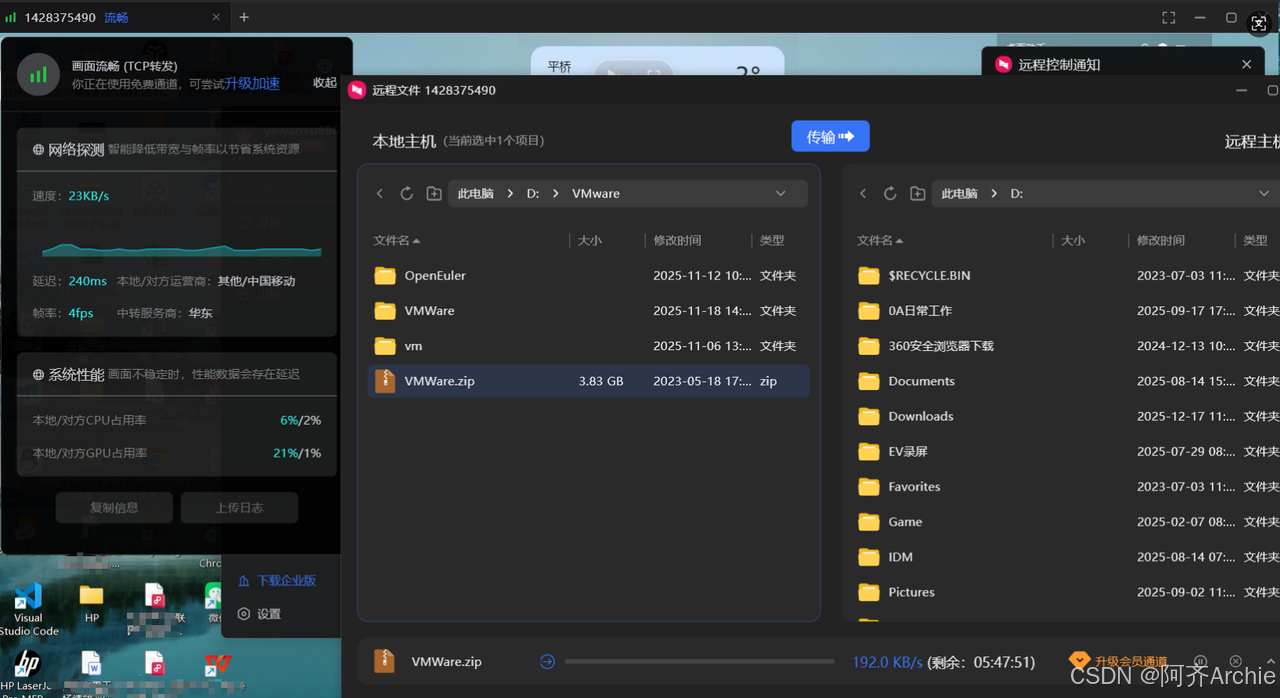Cancel the VMWare.zip transfer
Screen dimensions: 1280x698
(x=1236, y=662)
